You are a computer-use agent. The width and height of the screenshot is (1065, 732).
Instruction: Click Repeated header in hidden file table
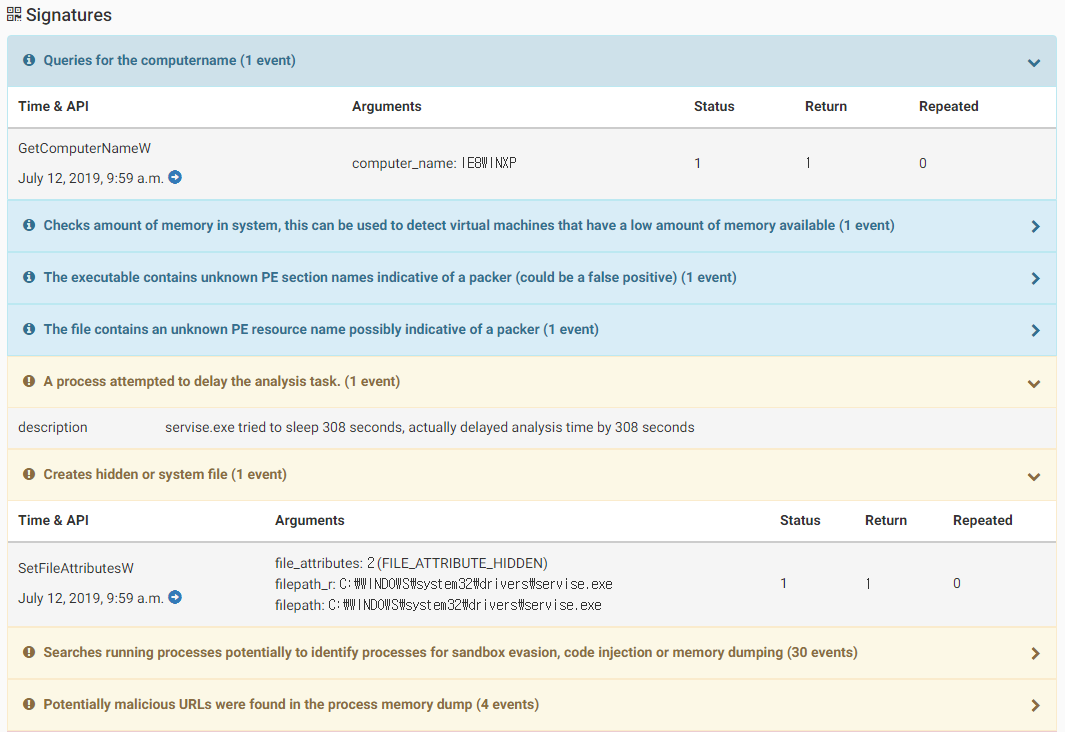pyautogui.click(x=982, y=520)
